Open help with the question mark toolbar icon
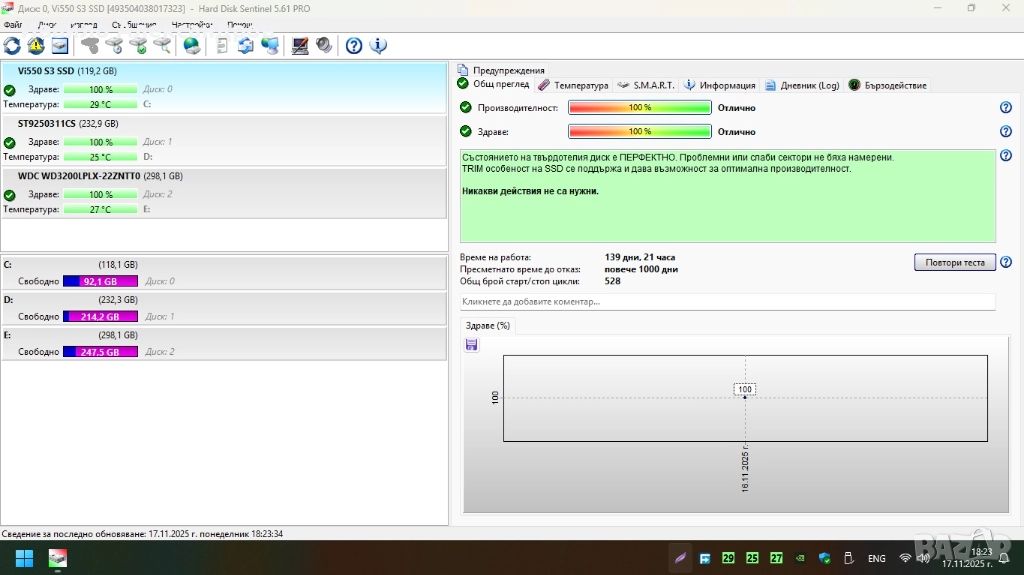 click(x=354, y=45)
